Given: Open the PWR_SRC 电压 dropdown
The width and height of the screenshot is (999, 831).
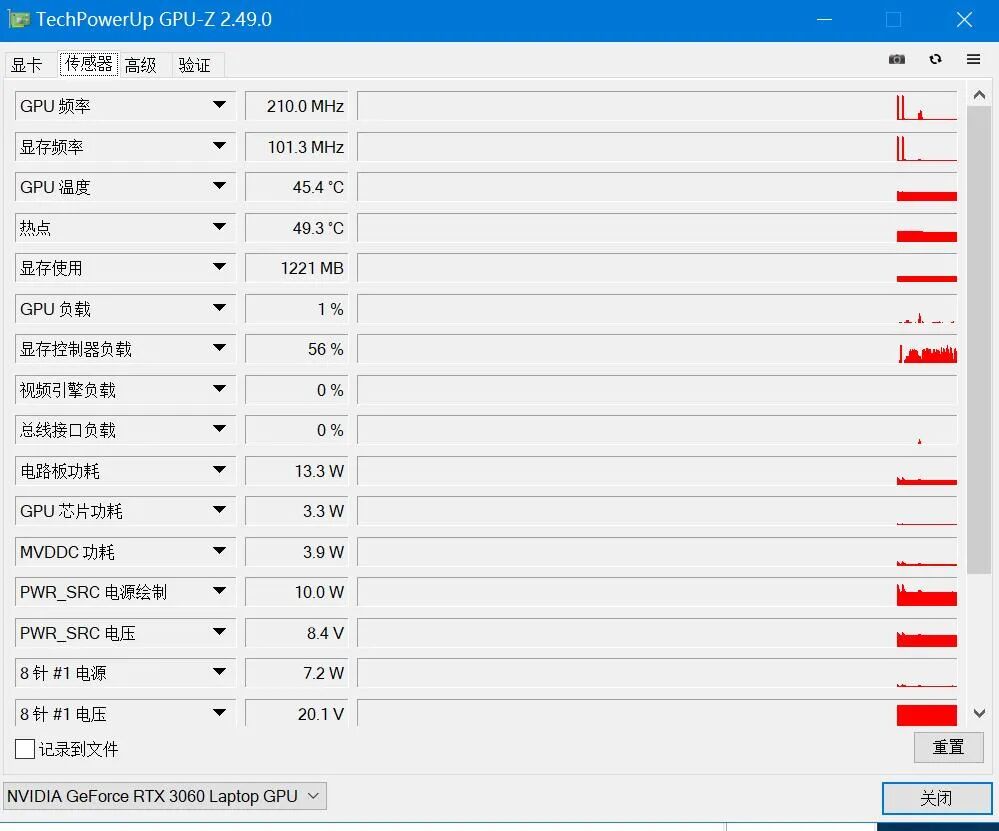Looking at the screenshot, I should coord(219,632).
